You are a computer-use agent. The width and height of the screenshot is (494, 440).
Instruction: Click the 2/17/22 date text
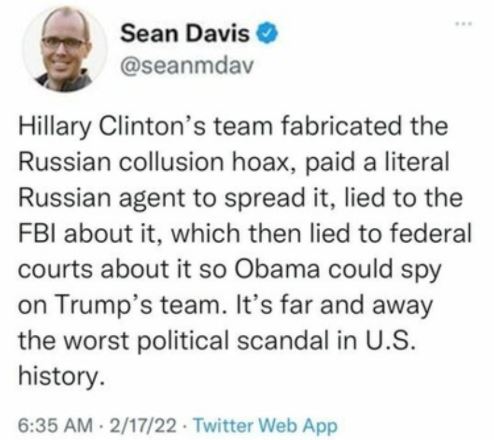tap(143, 425)
